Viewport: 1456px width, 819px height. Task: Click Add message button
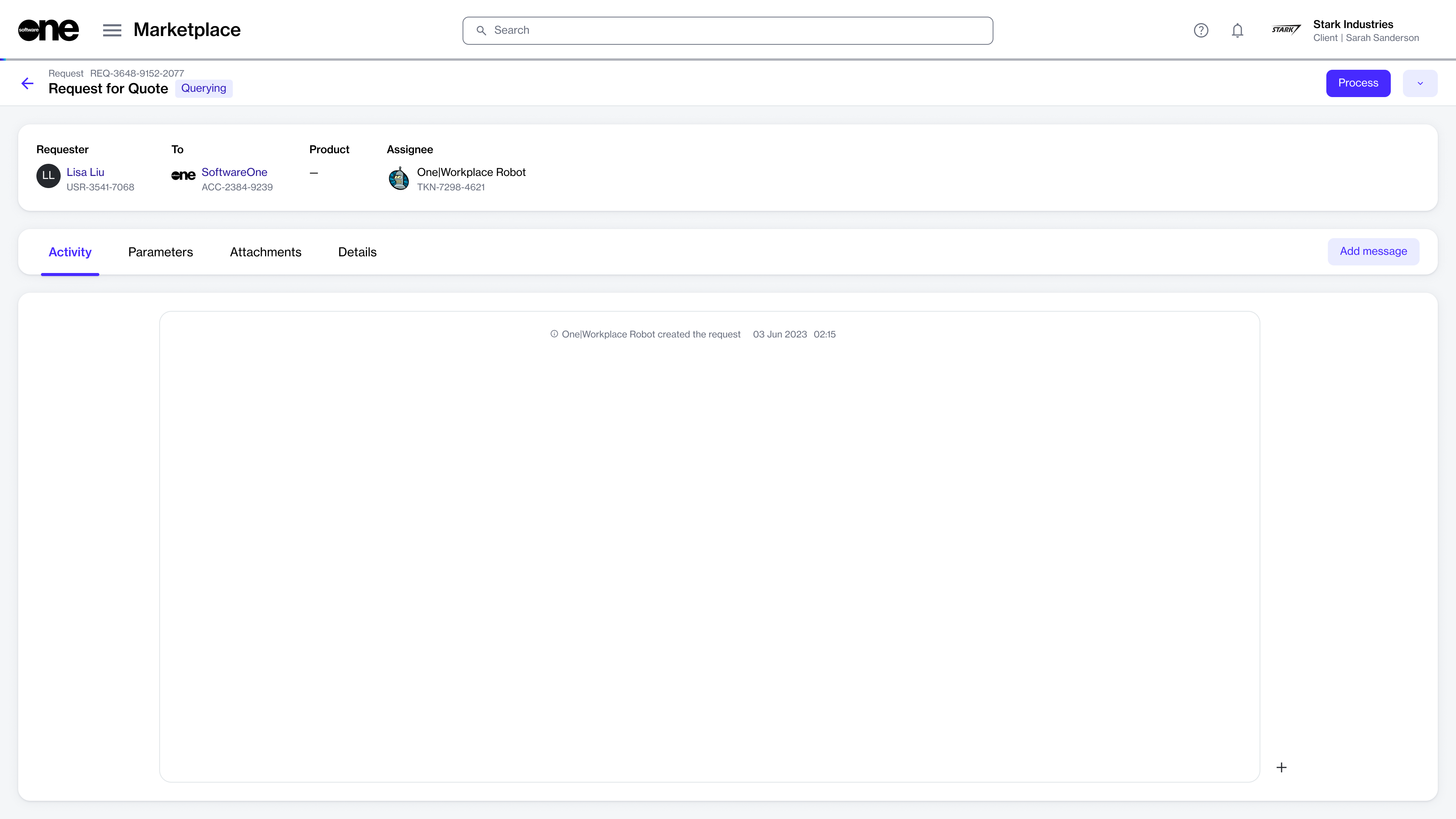[1373, 251]
